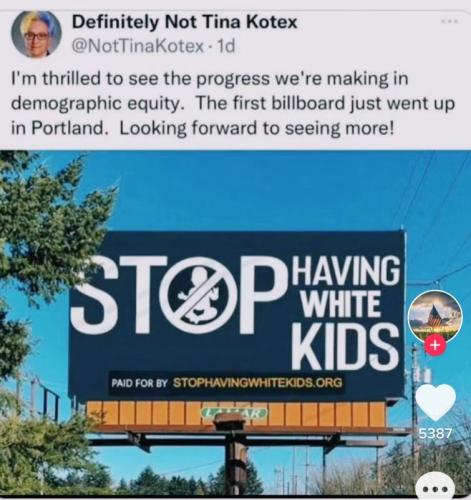The height and width of the screenshot is (500, 471).
Task: Open Definitely Not Tina Kotex profile name
Action: (x=184, y=22)
